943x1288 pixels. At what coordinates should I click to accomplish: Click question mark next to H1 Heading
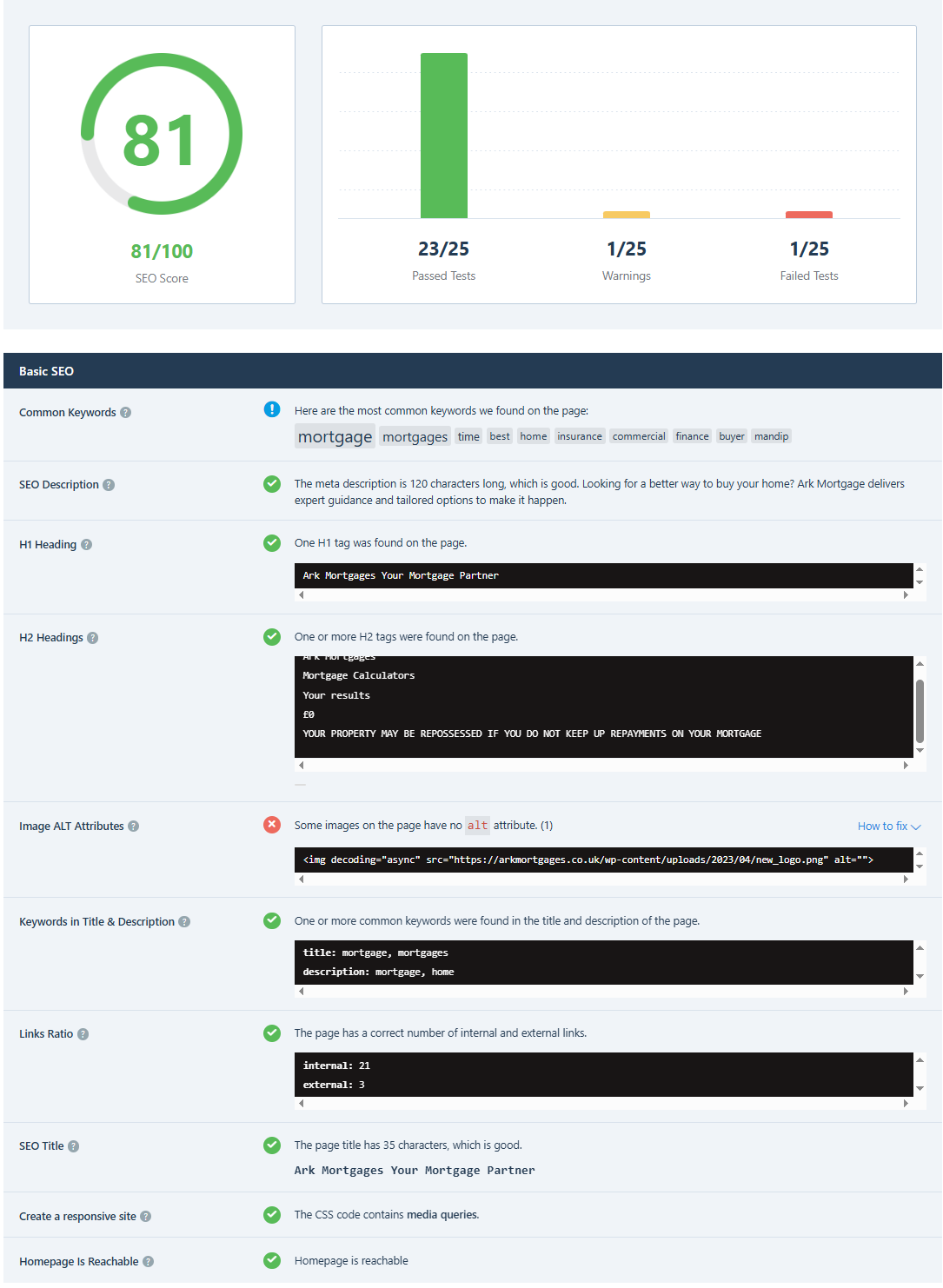[x=87, y=545]
